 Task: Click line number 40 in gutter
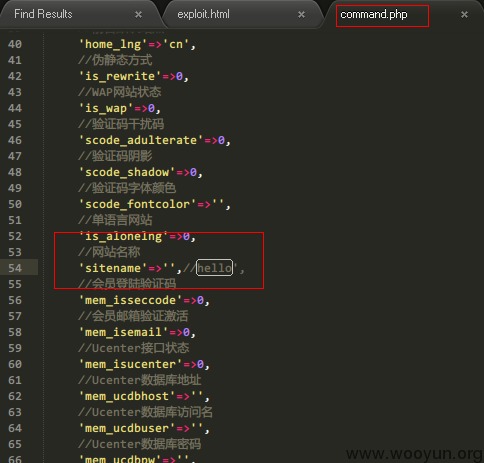tap(15, 44)
